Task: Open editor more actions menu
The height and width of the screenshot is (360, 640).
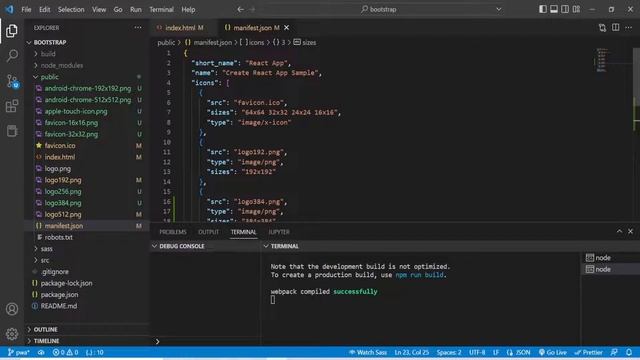Action: 629,28
